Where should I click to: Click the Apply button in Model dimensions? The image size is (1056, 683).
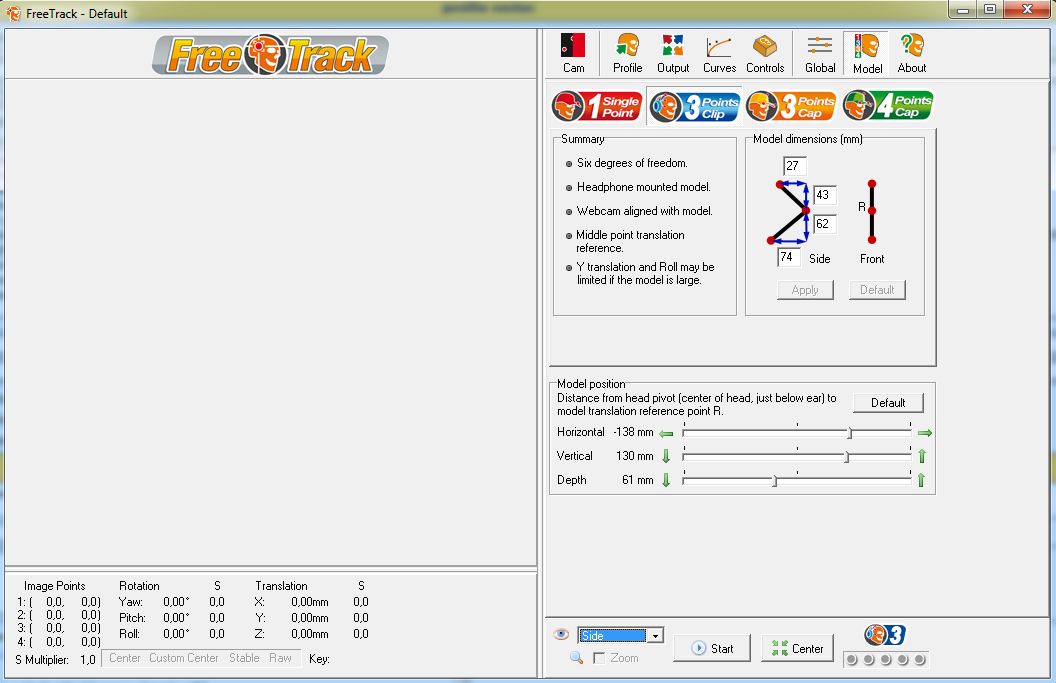coord(805,290)
